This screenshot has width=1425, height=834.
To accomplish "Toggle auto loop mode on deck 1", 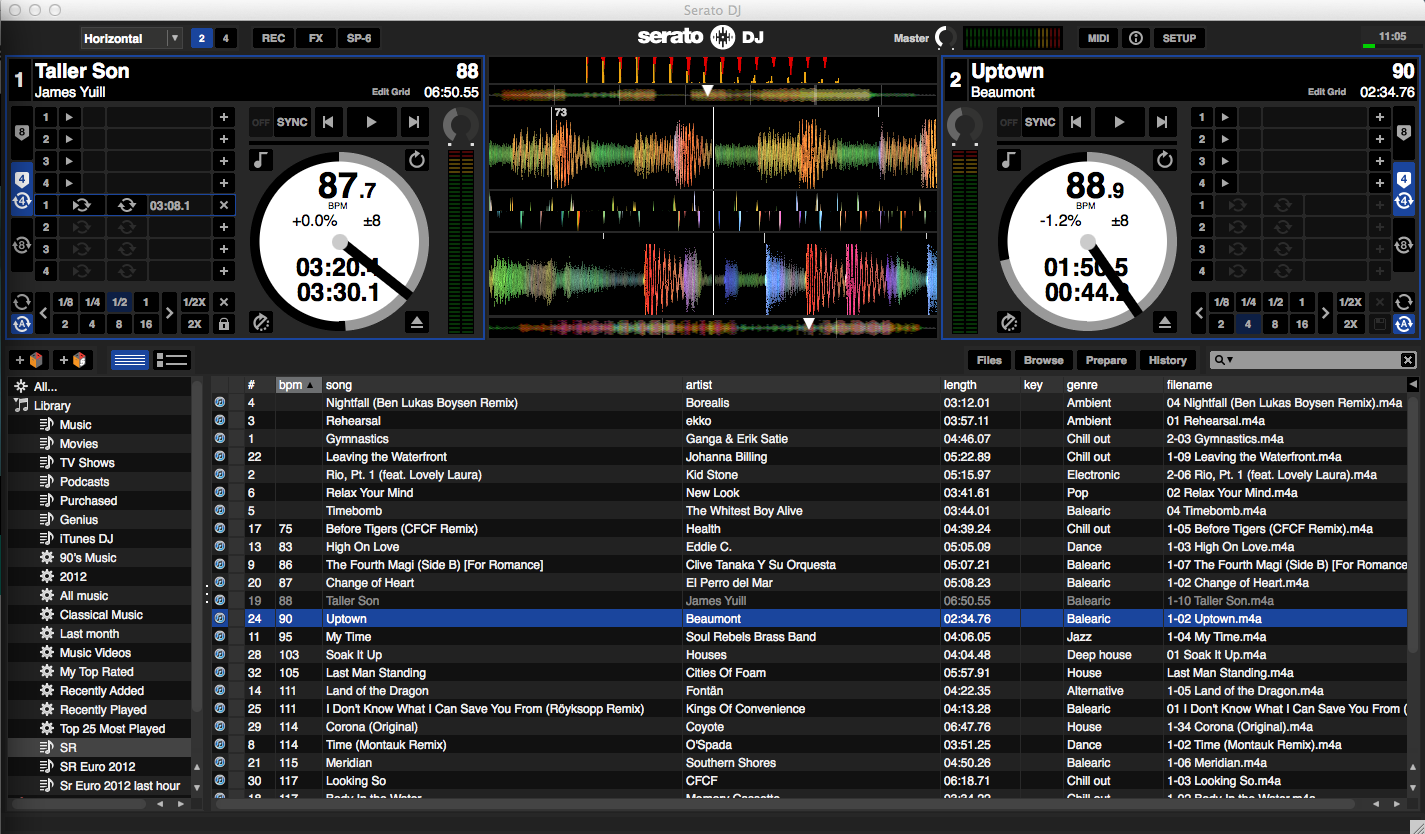I will pos(21,323).
